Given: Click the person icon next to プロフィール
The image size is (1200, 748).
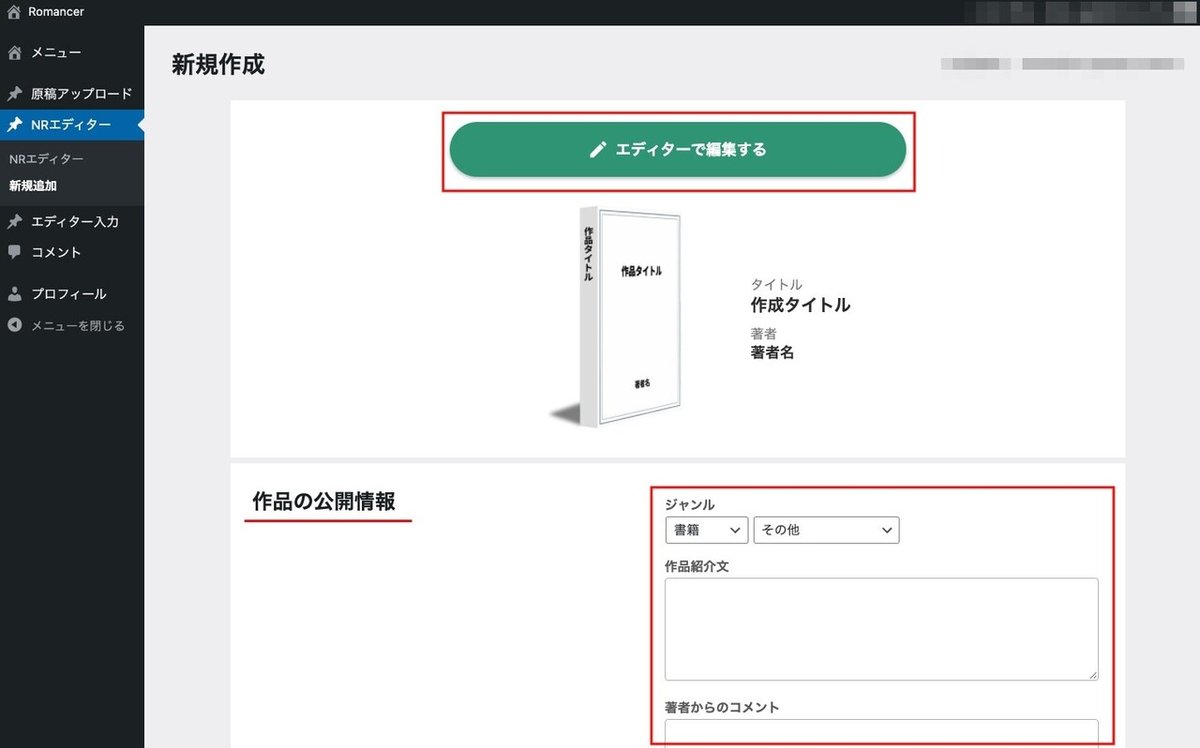Looking at the screenshot, I should (14, 293).
